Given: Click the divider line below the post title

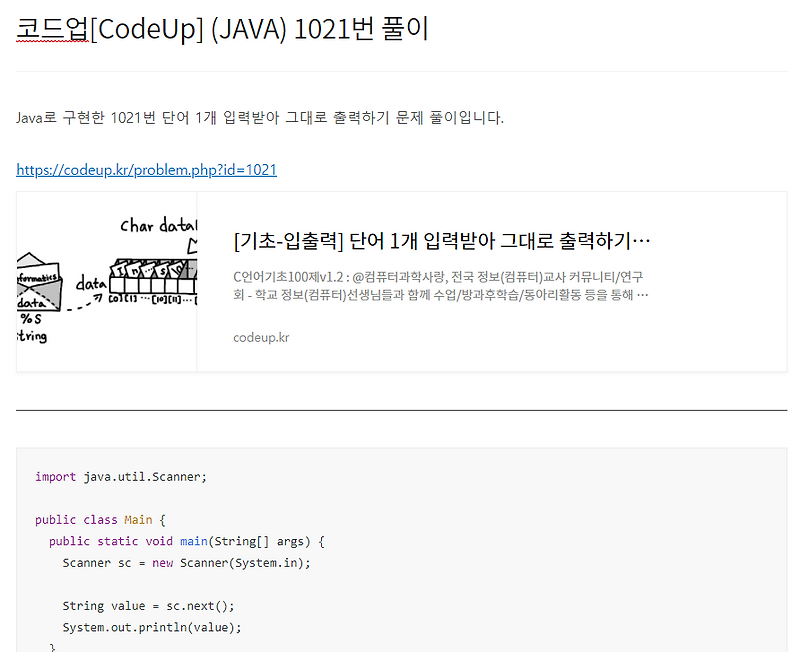Looking at the screenshot, I should pos(400,72).
